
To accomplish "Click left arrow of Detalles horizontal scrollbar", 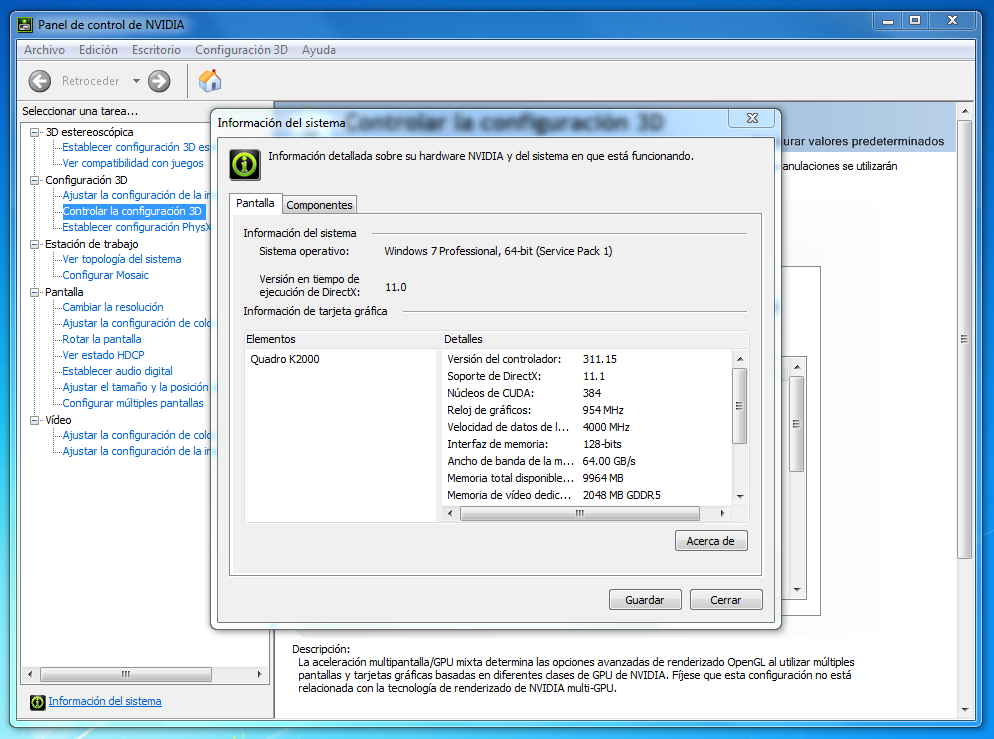I will (450, 513).
